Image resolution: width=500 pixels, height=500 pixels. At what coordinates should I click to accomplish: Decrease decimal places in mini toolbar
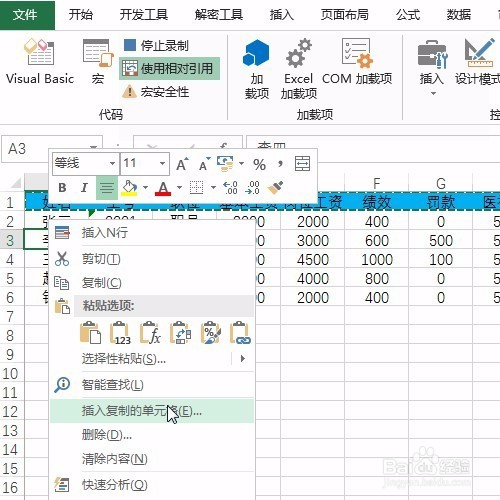coord(252,188)
